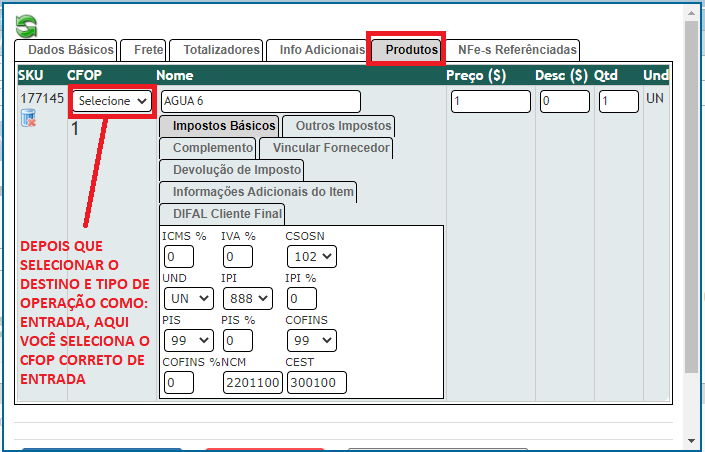
Task: Open the DIFAL Cliente Final sub-tab
Action: [222, 214]
